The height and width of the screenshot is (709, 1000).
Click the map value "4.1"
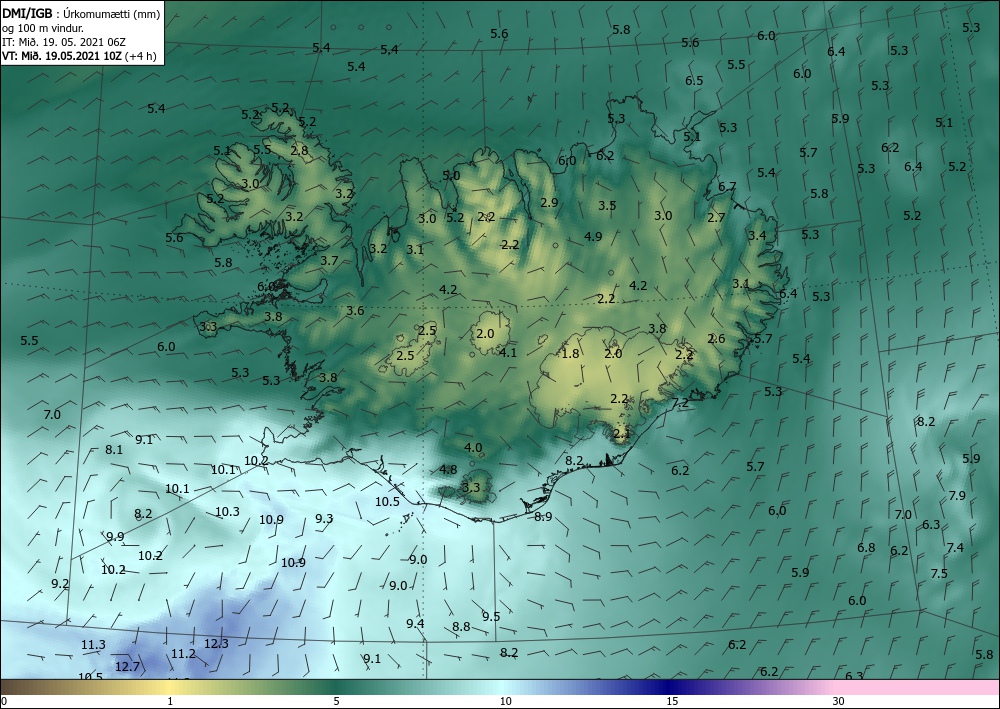click(x=508, y=353)
